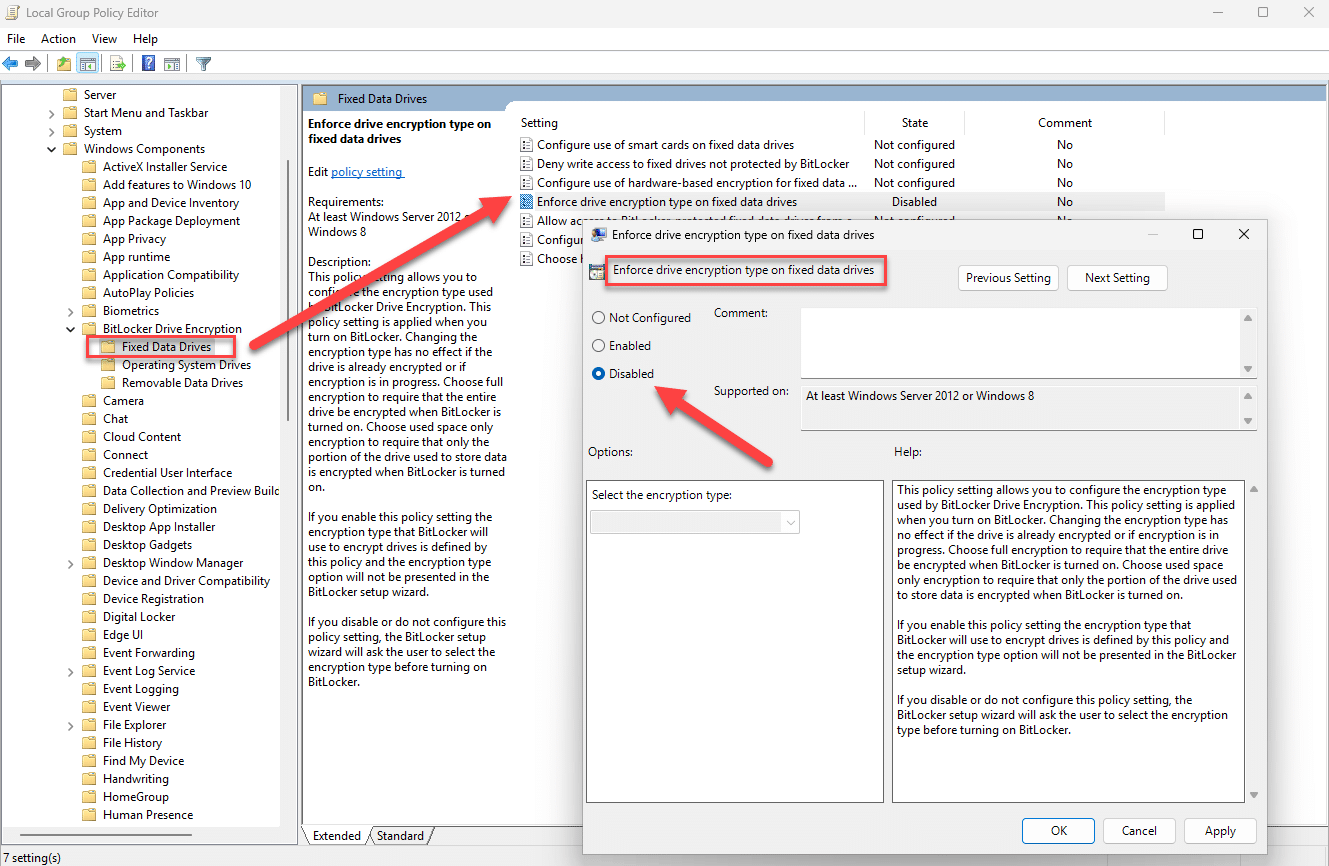Click the Back navigation arrow
1329x866 pixels.
[10, 63]
